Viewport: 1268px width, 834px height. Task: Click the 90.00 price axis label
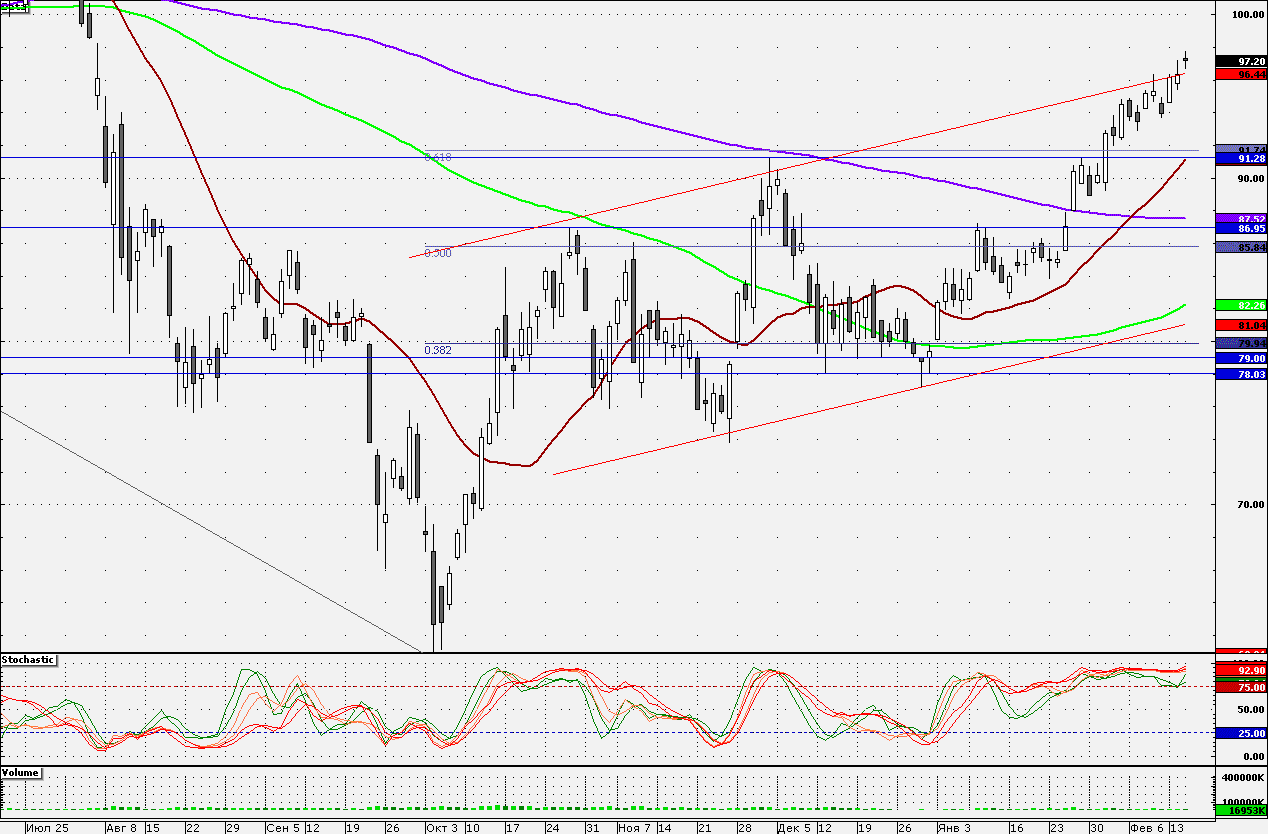pyautogui.click(x=1250, y=178)
